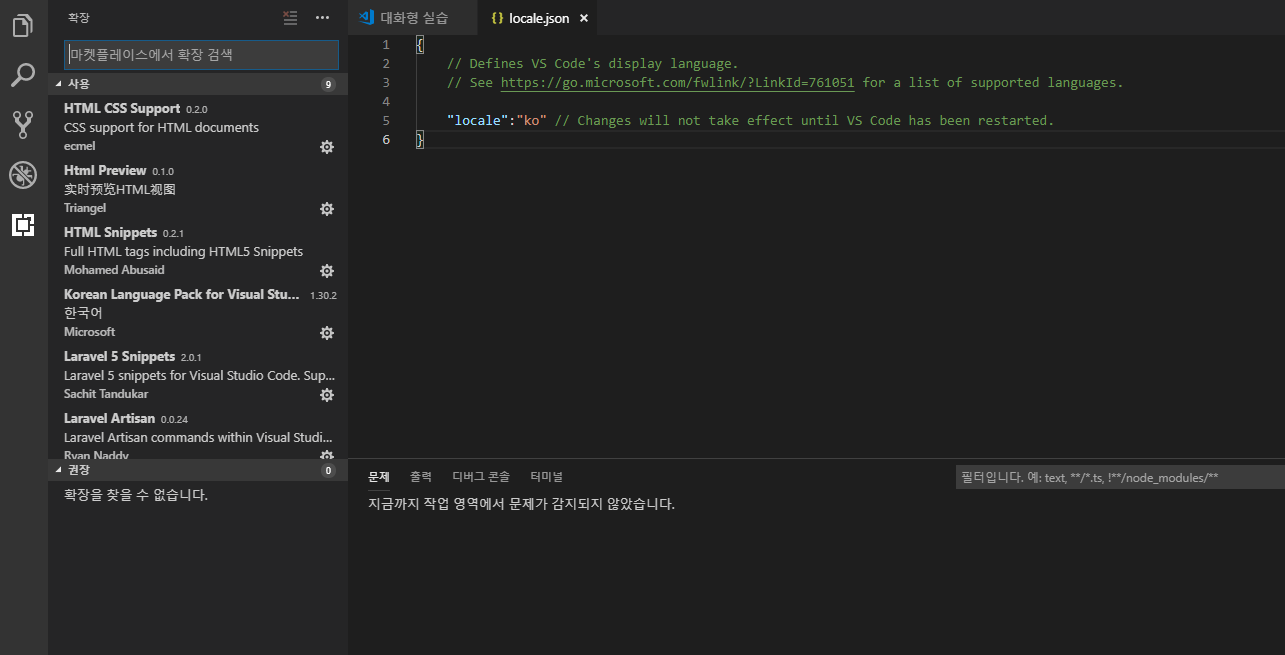Collapse the 사용 enabled extensions section
Image resolution: width=1285 pixels, height=655 pixels.
[x=198, y=84]
